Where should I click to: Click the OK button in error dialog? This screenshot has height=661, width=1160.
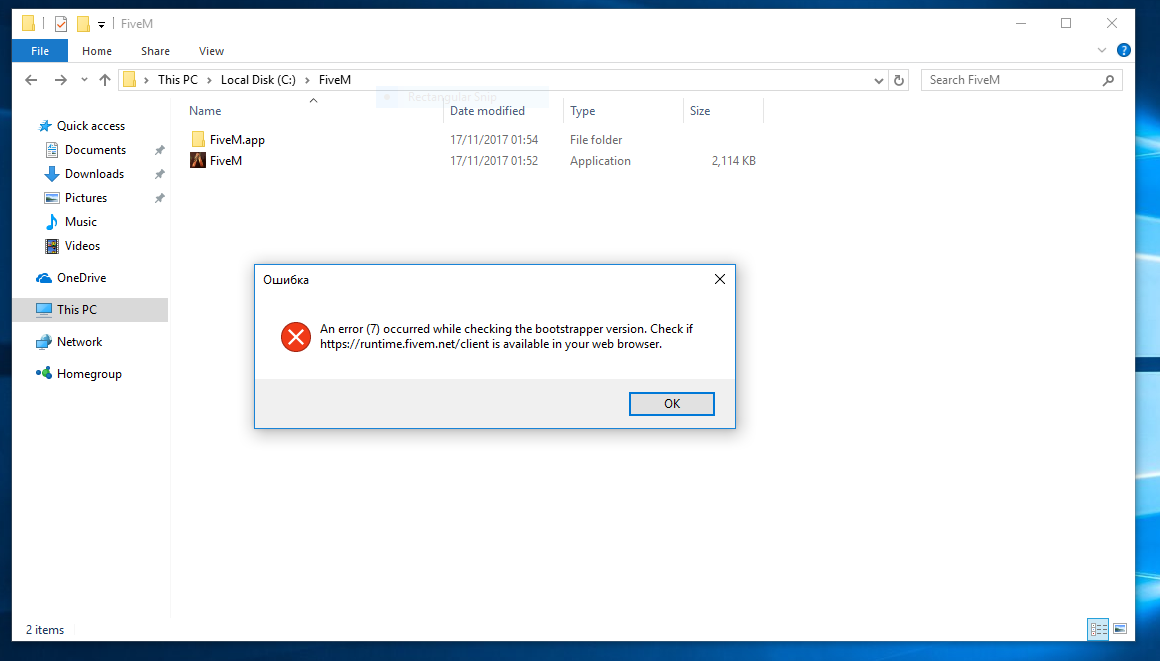pos(672,403)
